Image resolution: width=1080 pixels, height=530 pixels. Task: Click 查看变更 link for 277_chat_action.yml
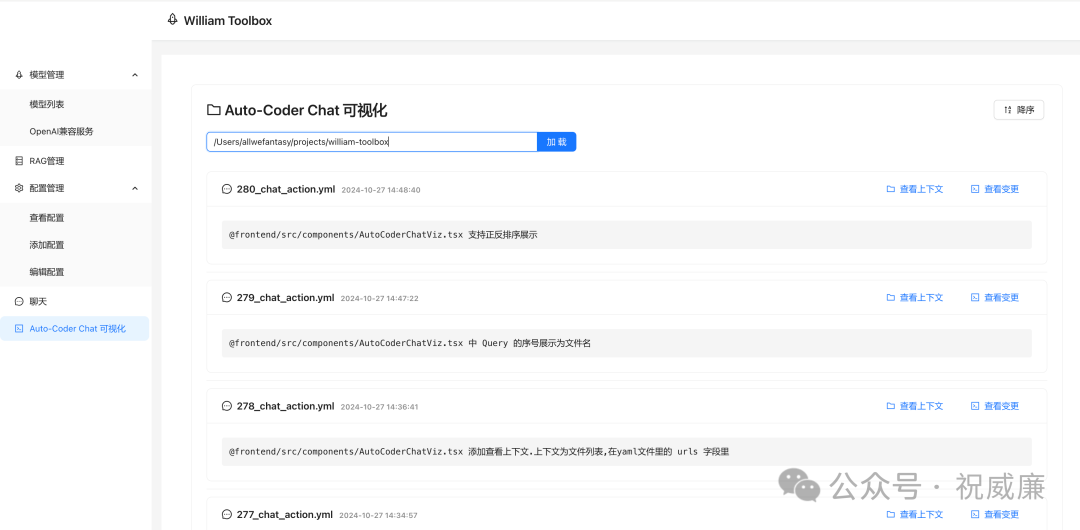[x=995, y=514]
